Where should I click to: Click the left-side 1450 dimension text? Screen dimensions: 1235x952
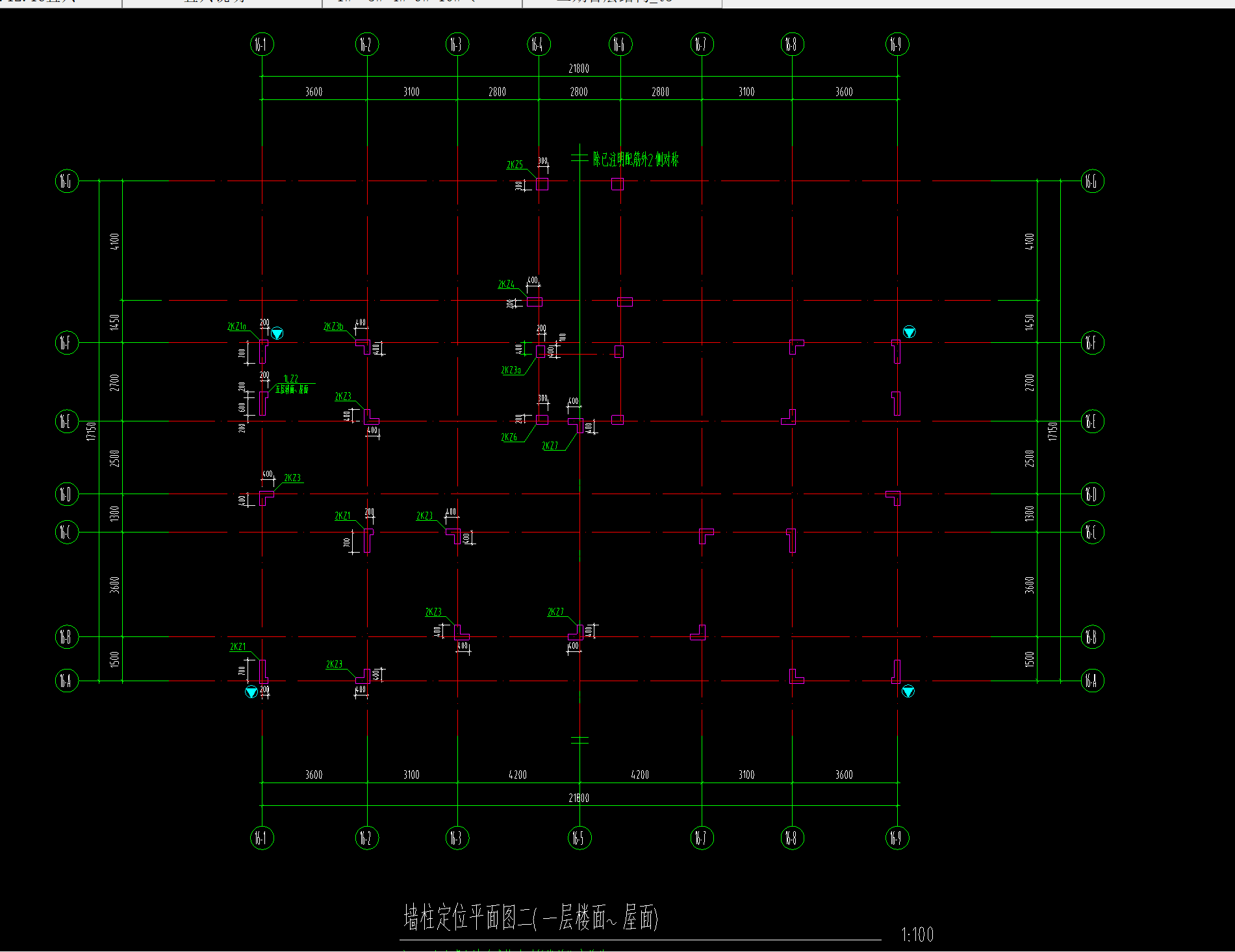point(115,321)
